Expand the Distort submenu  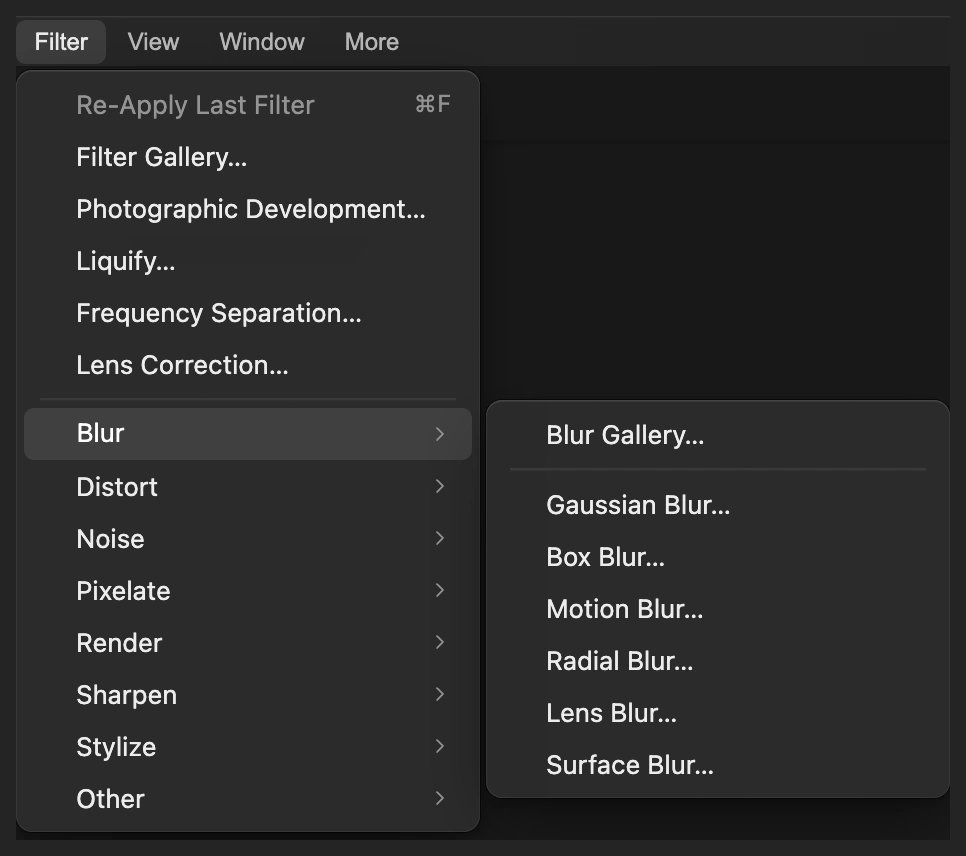[248, 487]
